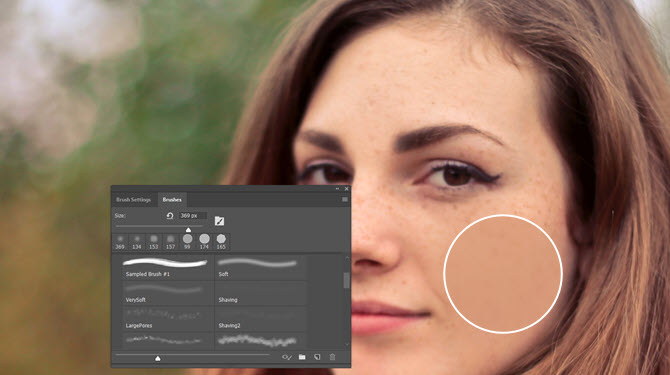Image resolution: width=670 pixels, height=375 pixels.
Task: Select the LargePores brush preset
Action: [168, 319]
